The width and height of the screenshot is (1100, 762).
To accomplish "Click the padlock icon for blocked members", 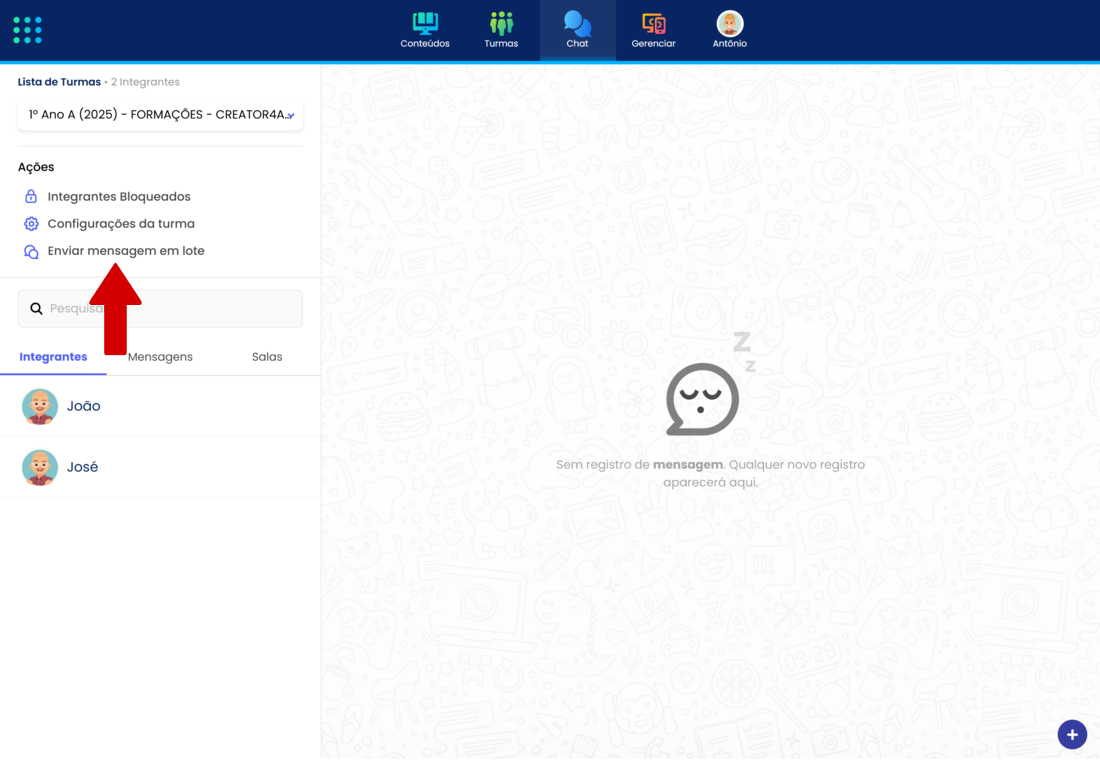I will (31, 197).
